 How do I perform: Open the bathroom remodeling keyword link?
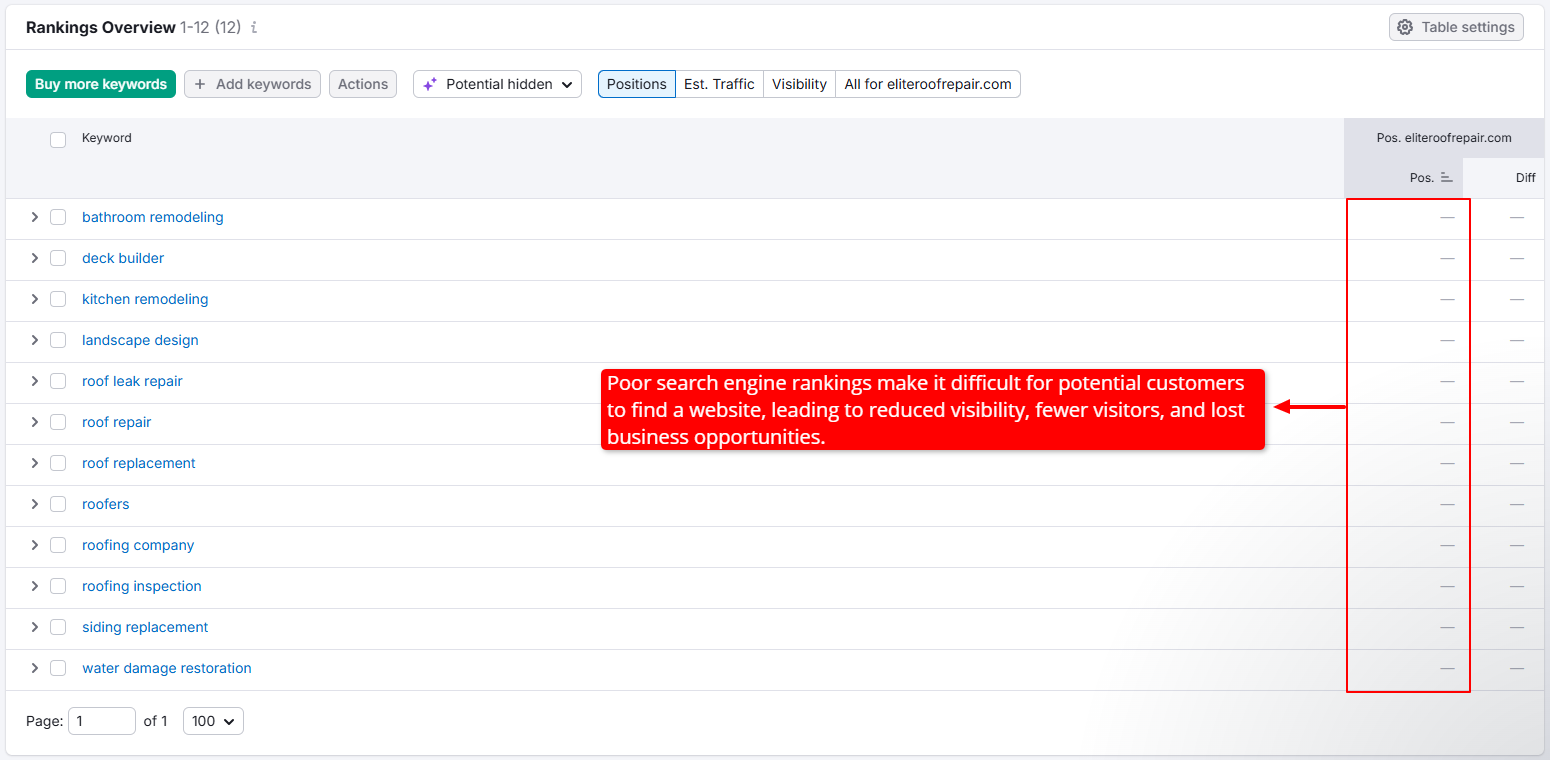[x=153, y=217]
